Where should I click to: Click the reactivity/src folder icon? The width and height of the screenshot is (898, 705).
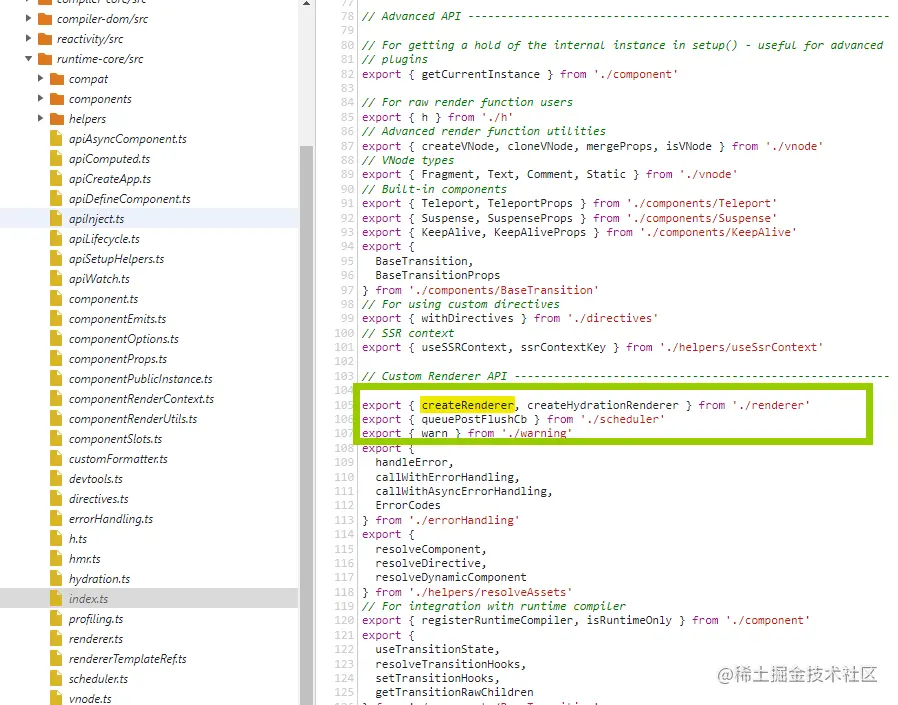pyautogui.click(x=45, y=39)
